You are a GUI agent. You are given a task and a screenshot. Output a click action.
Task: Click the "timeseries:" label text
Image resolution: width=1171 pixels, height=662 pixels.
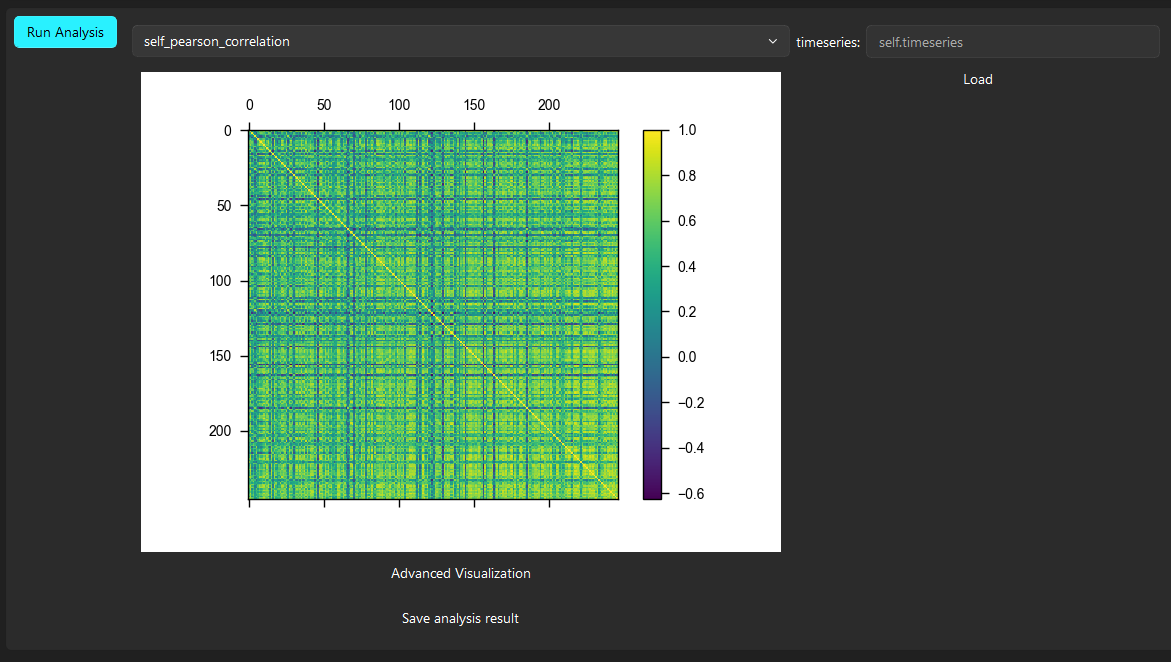coord(827,42)
